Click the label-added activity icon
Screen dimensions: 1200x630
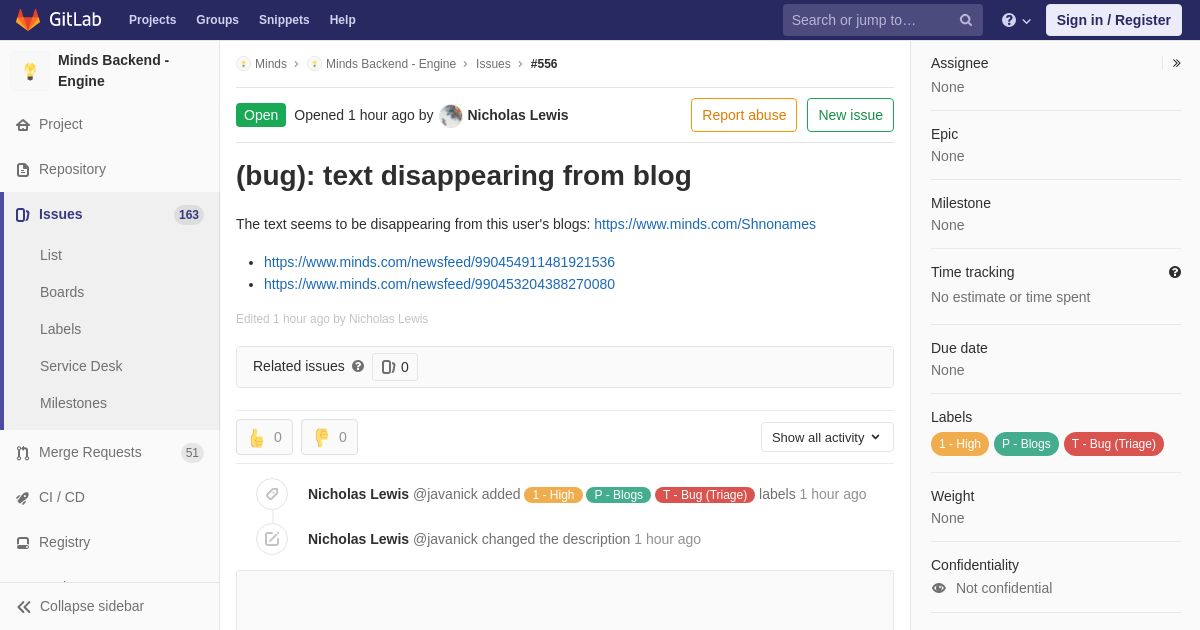(272, 494)
